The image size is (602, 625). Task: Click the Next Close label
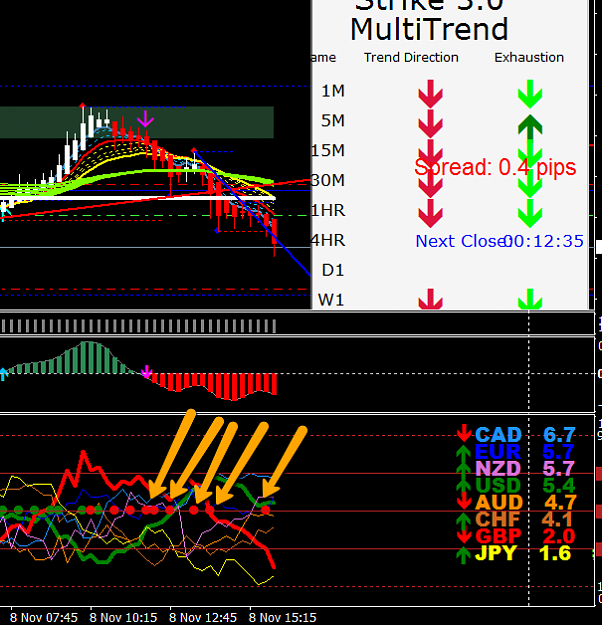[x=461, y=241]
